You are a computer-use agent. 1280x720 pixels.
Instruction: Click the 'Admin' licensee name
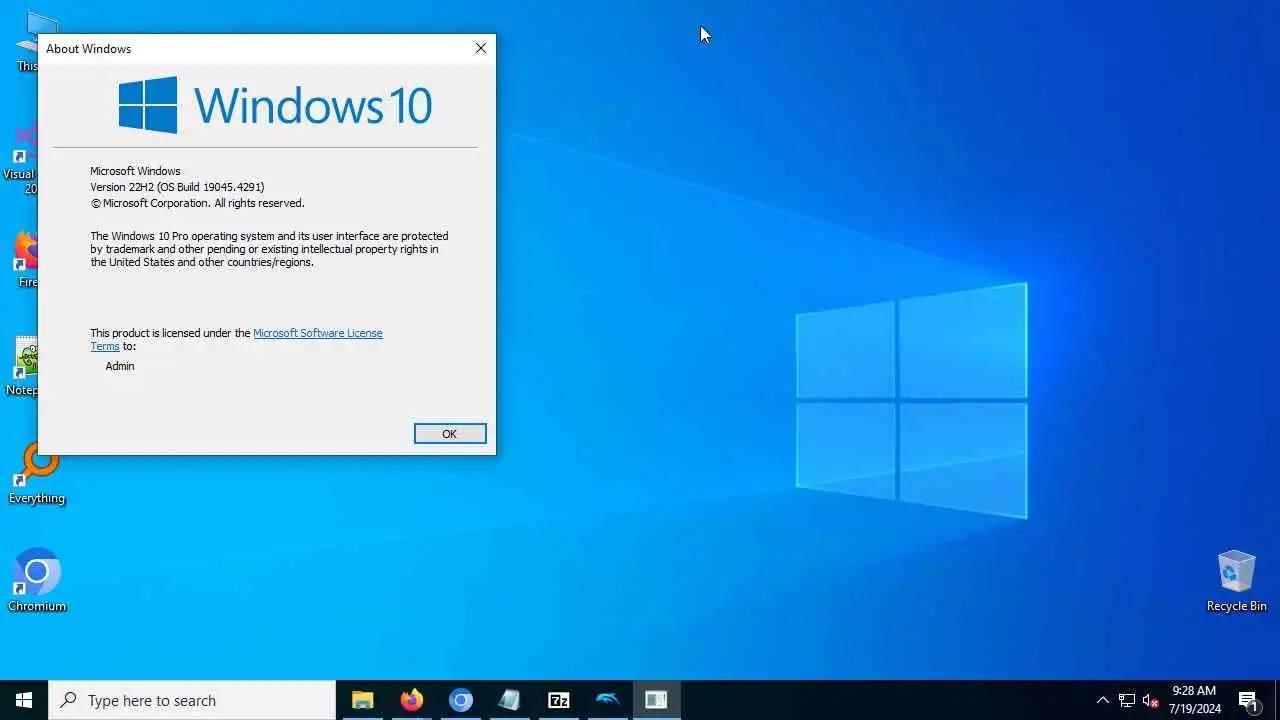click(x=120, y=366)
